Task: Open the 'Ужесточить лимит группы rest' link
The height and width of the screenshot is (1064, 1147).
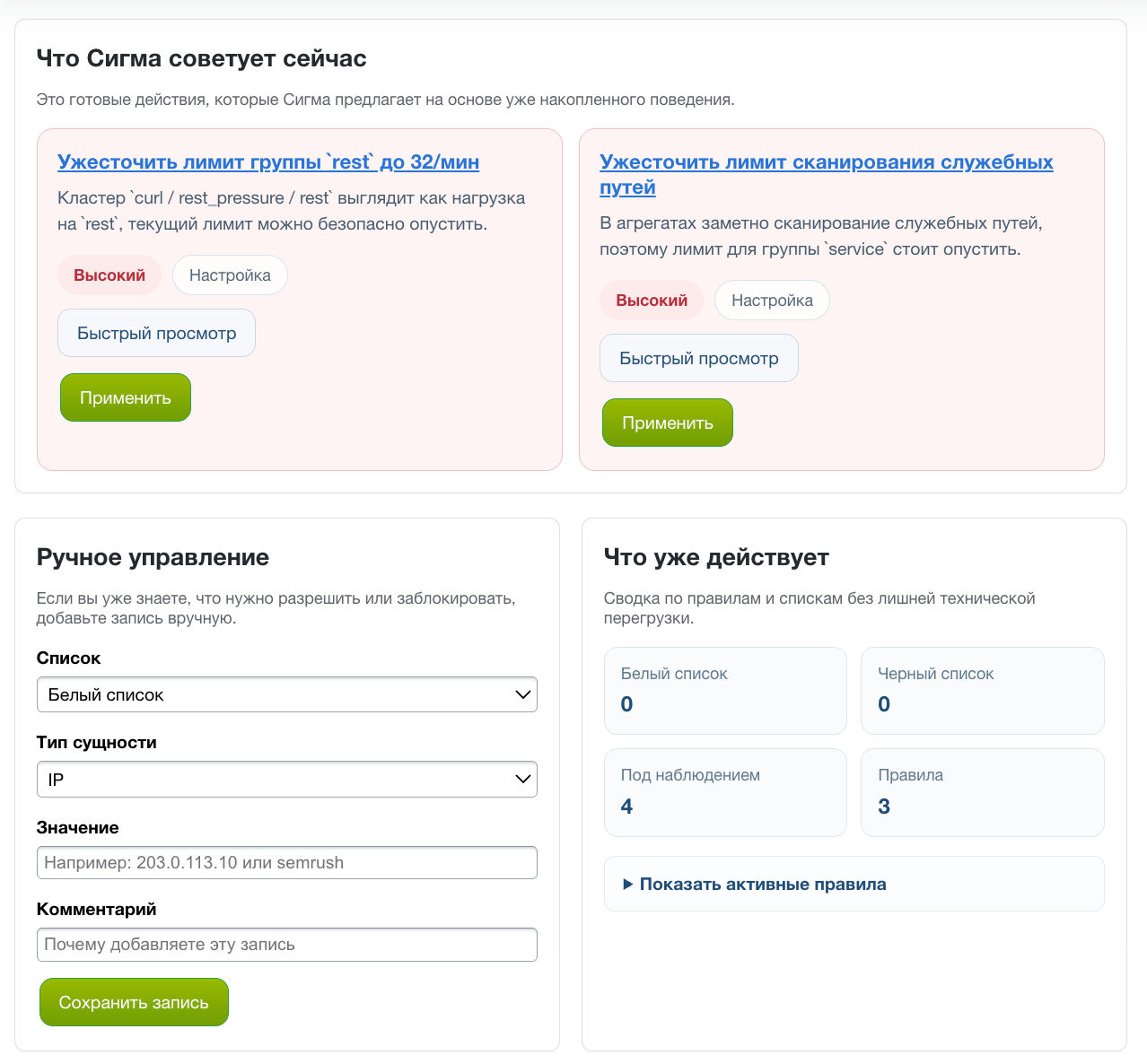Action: pos(268,162)
